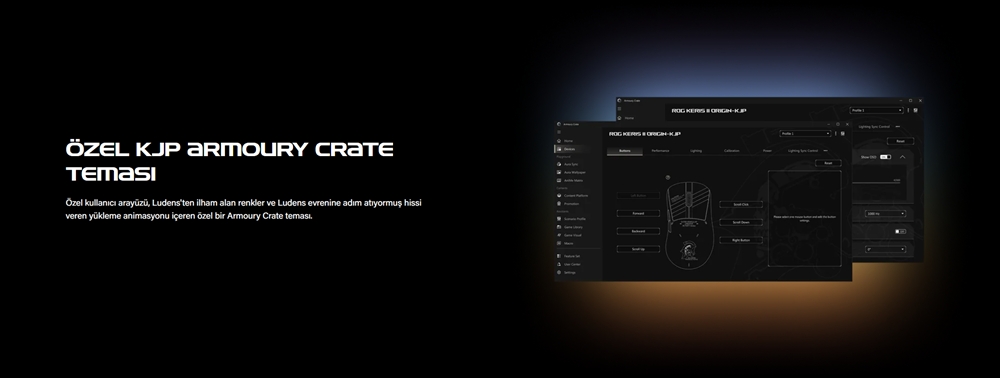Click the button settings panel
The width and height of the screenshot is (1000, 378).
[x=805, y=218]
